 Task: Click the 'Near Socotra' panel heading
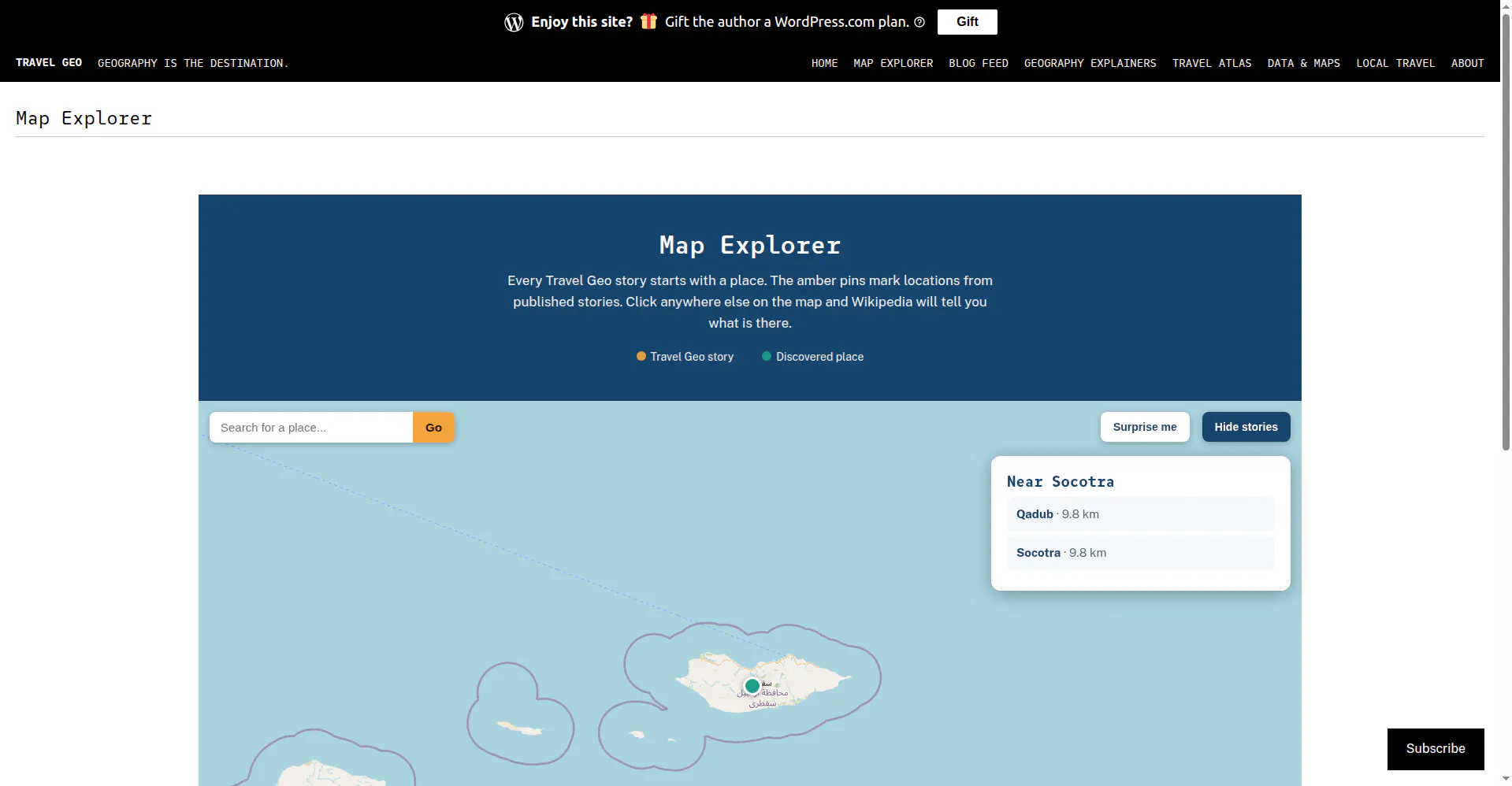(1061, 482)
